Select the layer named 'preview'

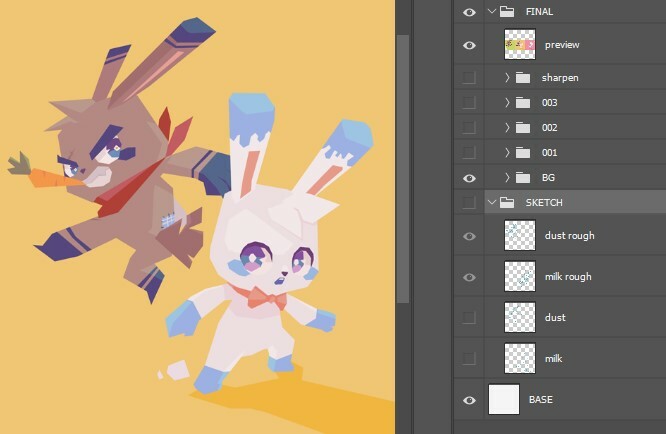562,45
